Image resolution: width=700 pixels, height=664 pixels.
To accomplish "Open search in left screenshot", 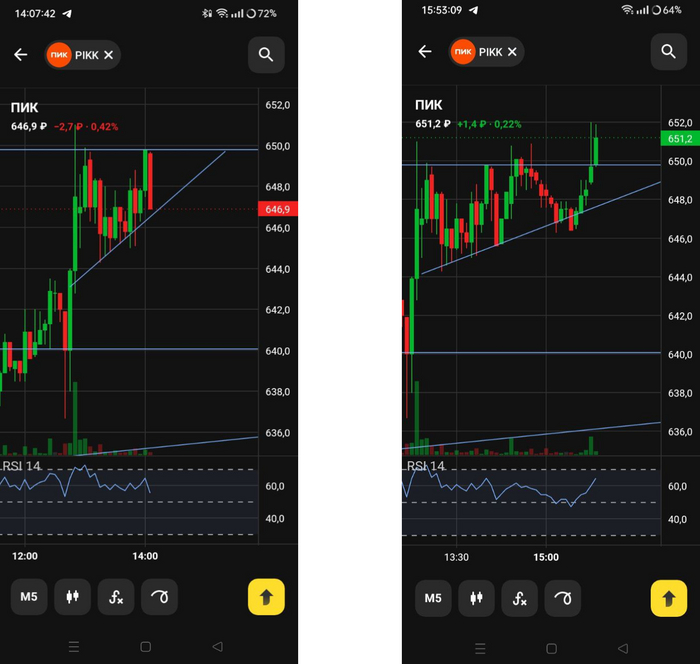I will (266, 54).
